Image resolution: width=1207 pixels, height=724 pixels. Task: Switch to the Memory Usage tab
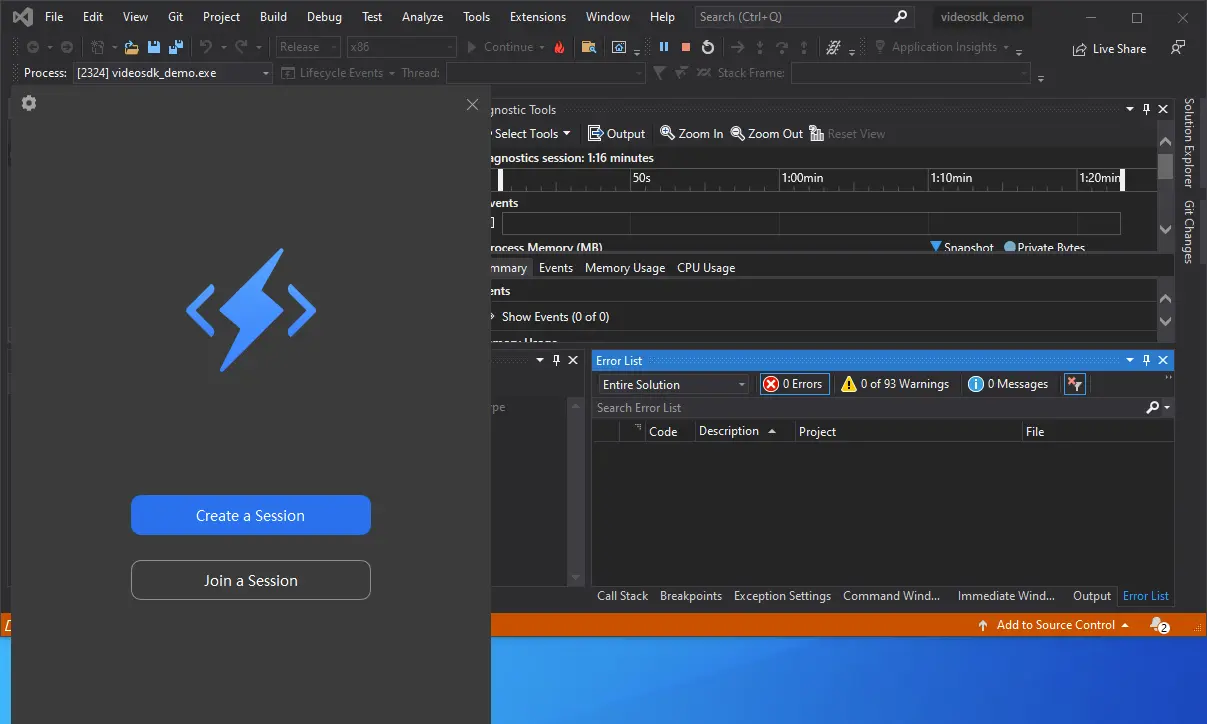coord(625,267)
